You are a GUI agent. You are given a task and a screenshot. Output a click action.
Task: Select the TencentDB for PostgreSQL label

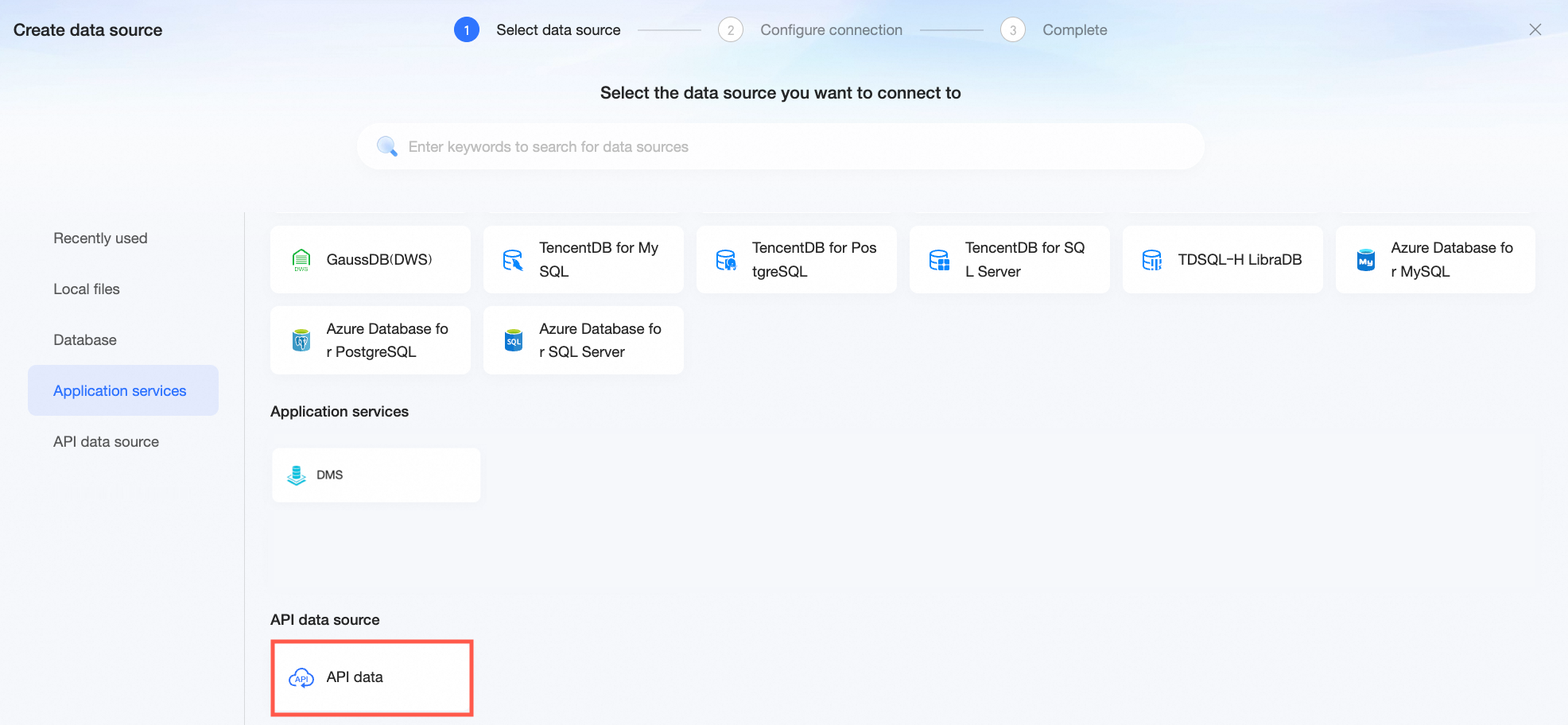pos(814,260)
